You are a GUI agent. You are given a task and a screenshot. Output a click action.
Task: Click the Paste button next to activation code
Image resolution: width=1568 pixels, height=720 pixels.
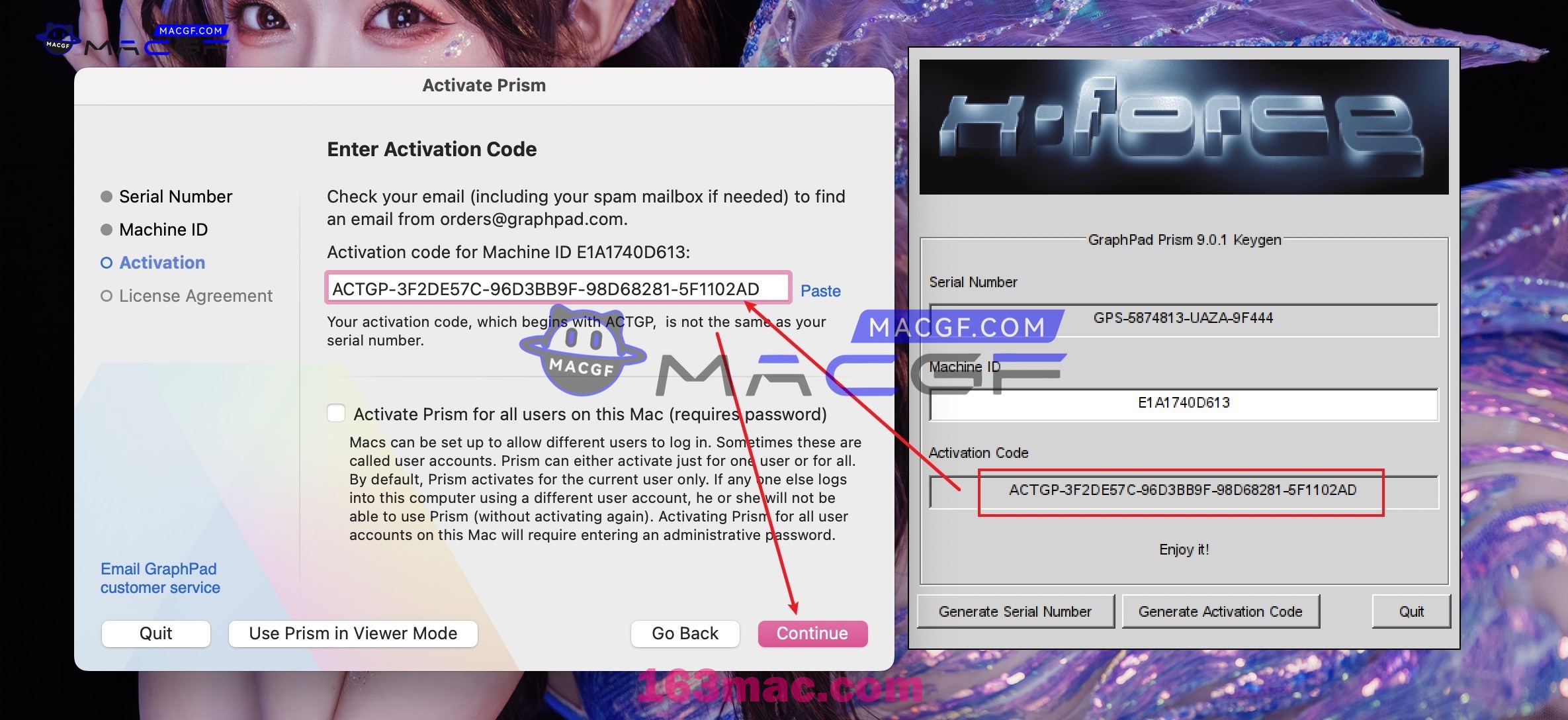point(820,289)
